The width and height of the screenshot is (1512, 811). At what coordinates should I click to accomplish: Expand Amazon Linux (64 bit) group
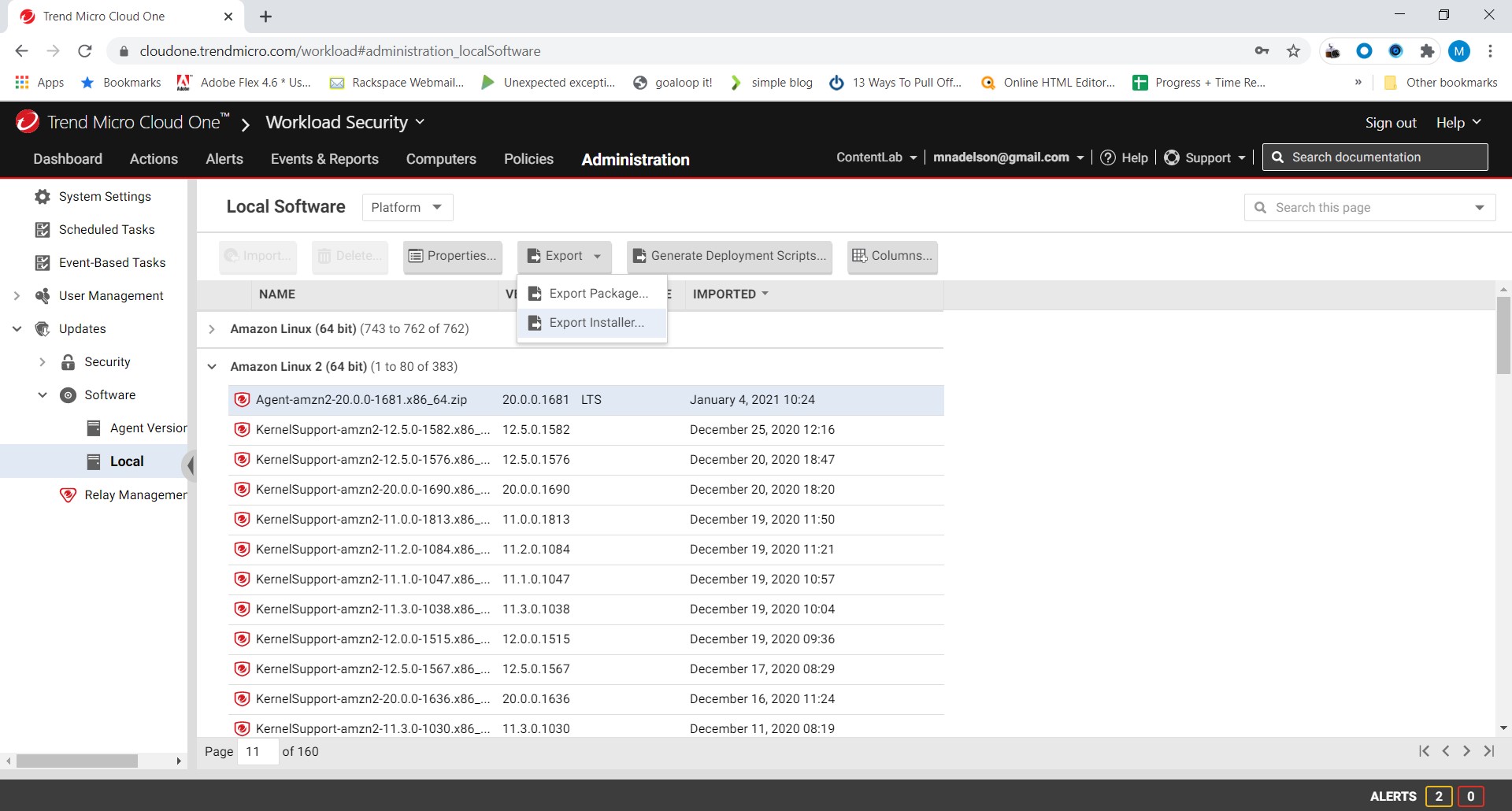tap(211, 329)
